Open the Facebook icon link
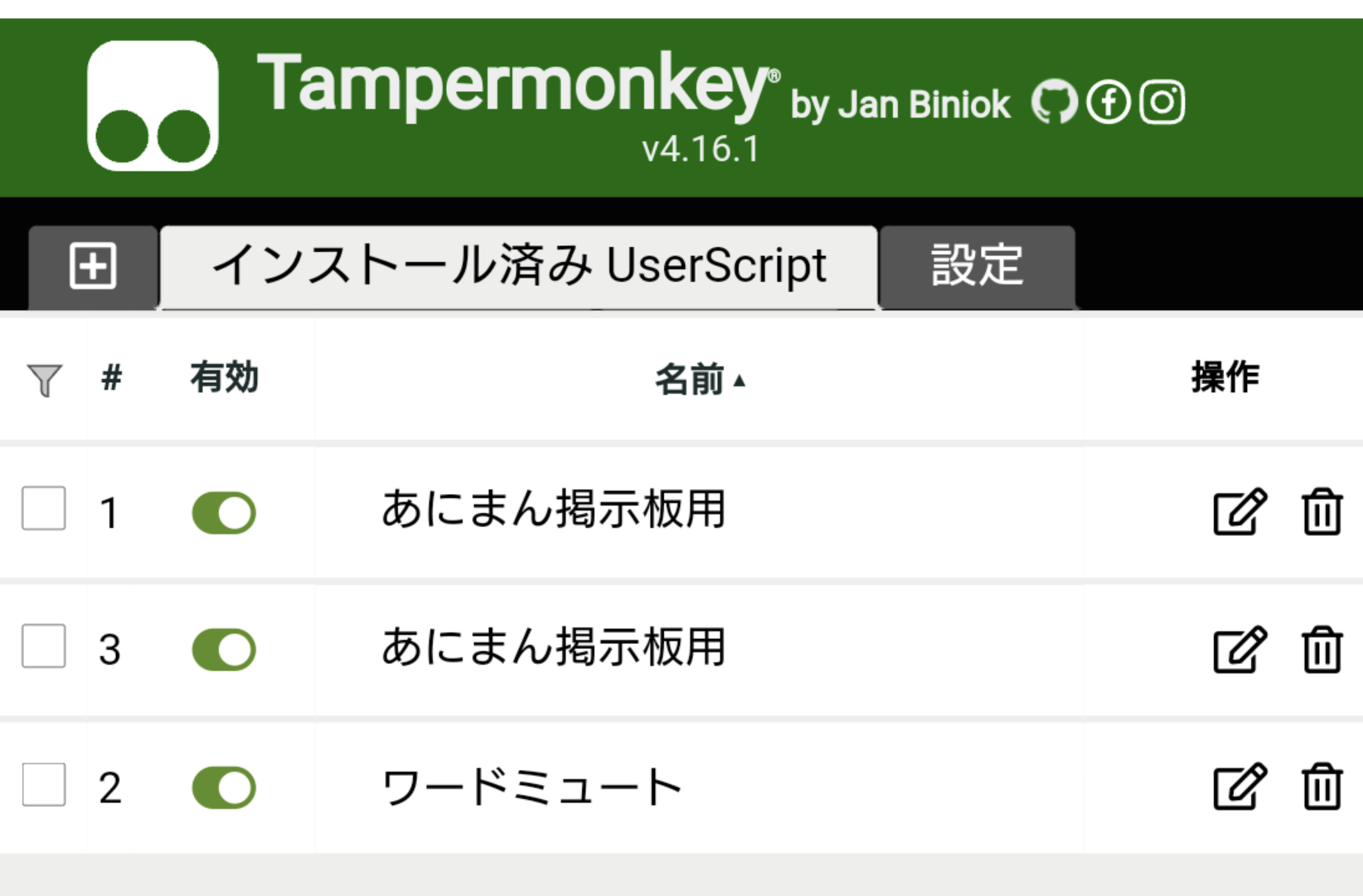Viewport: 1363px width, 896px height. tap(1108, 103)
